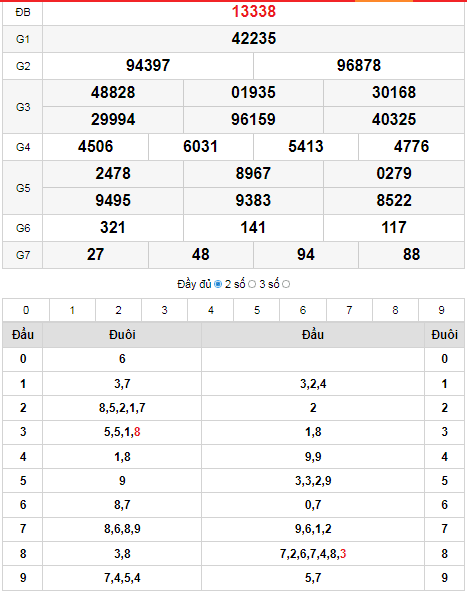The width and height of the screenshot is (467, 595).
Task: Select digit filter tab 6
Action: (303, 310)
